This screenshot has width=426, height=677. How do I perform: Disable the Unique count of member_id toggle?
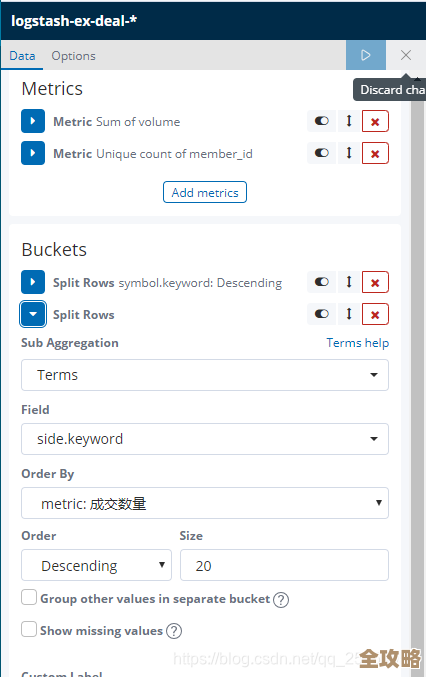[x=322, y=153]
